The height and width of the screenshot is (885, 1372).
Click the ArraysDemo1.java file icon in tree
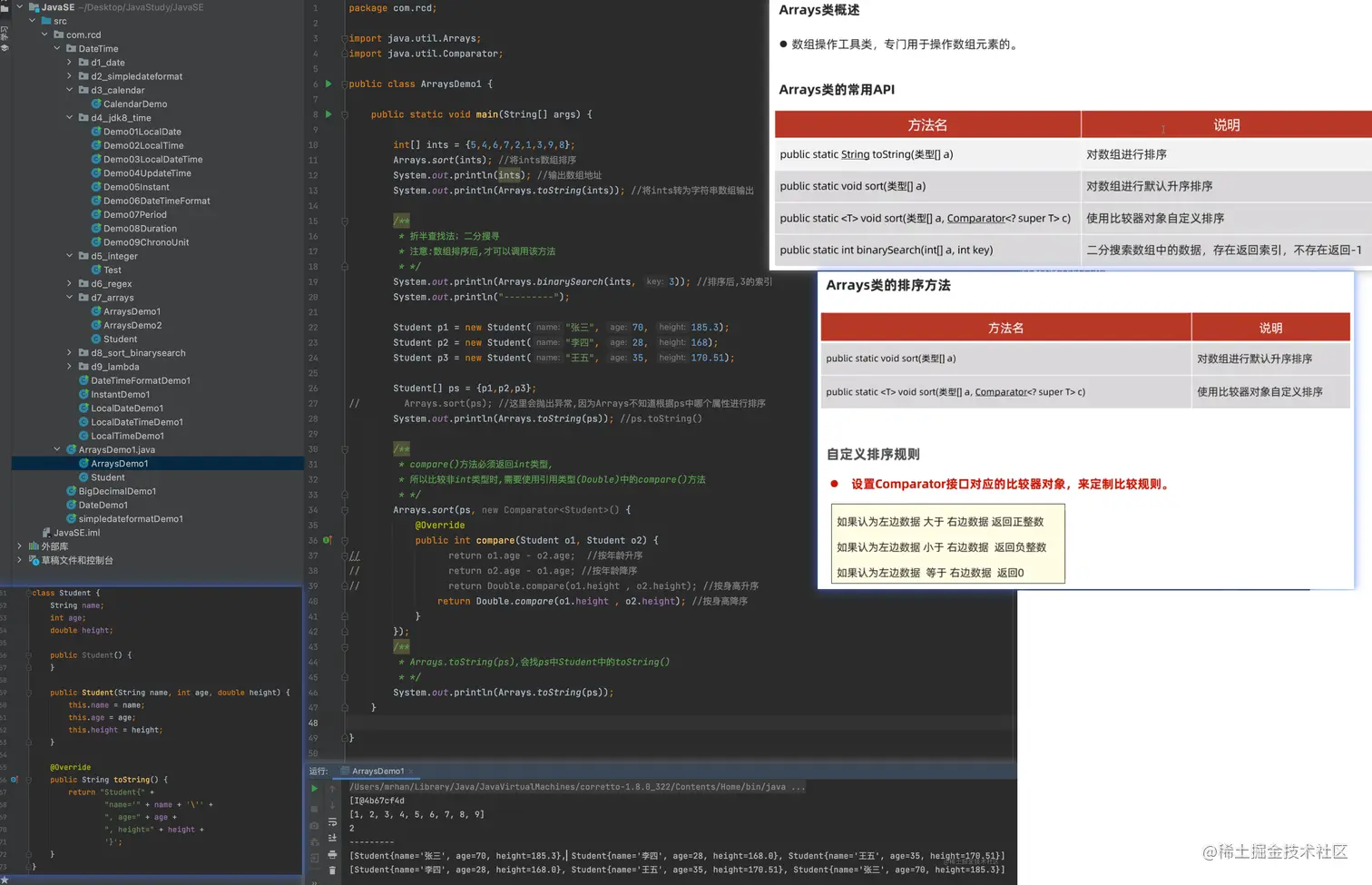coord(71,449)
